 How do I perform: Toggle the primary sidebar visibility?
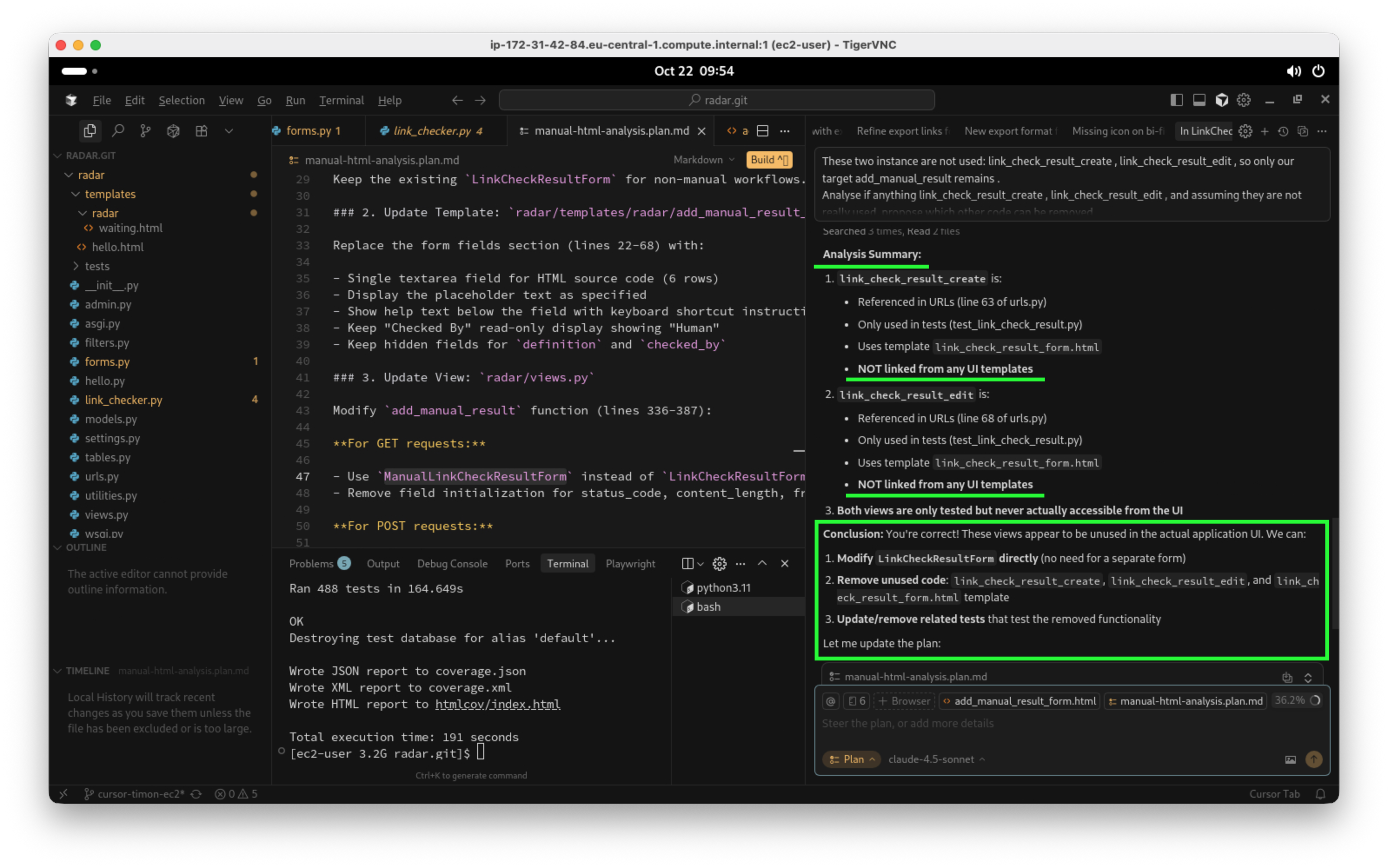tap(1176, 100)
